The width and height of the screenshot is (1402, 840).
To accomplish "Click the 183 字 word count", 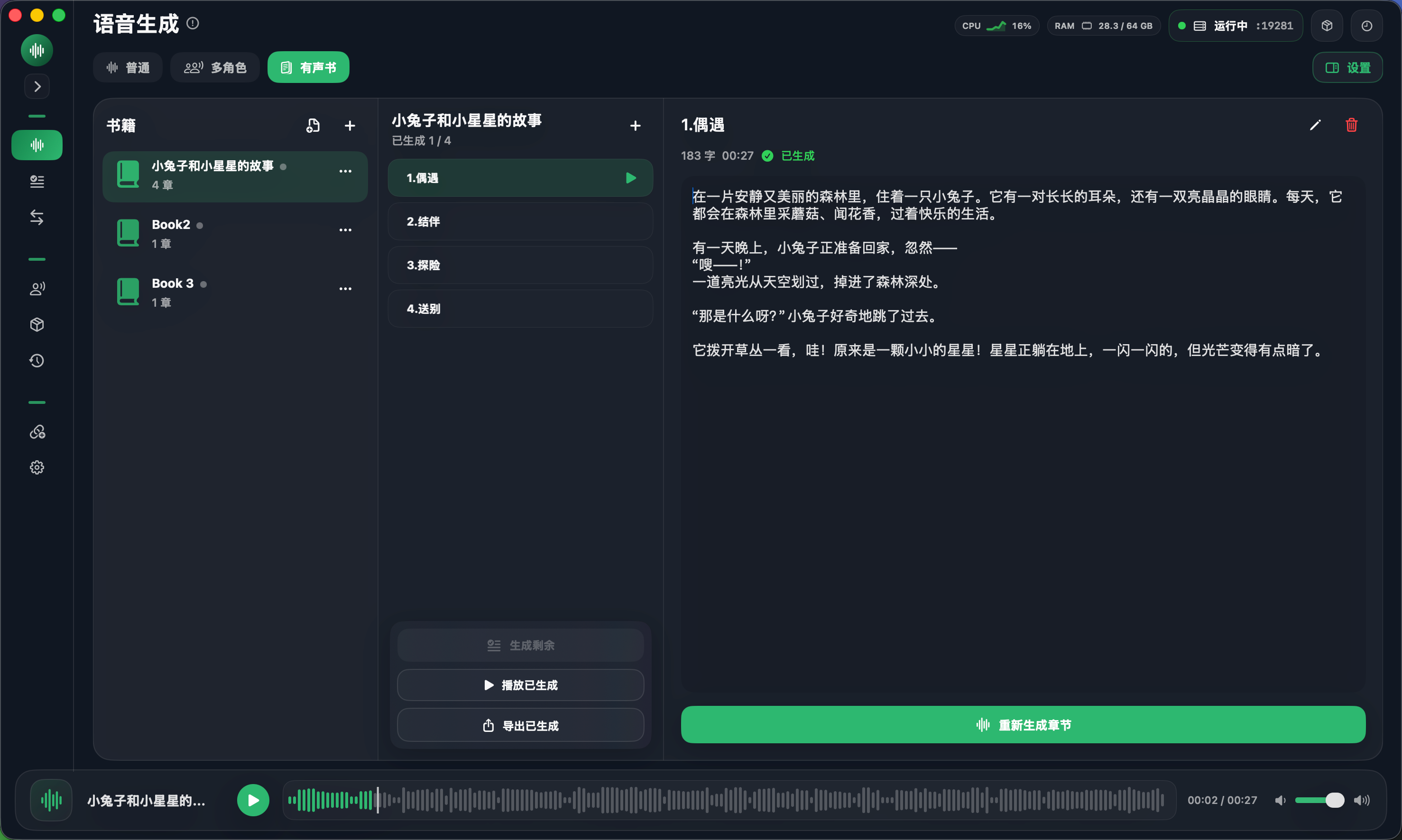I will point(698,156).
